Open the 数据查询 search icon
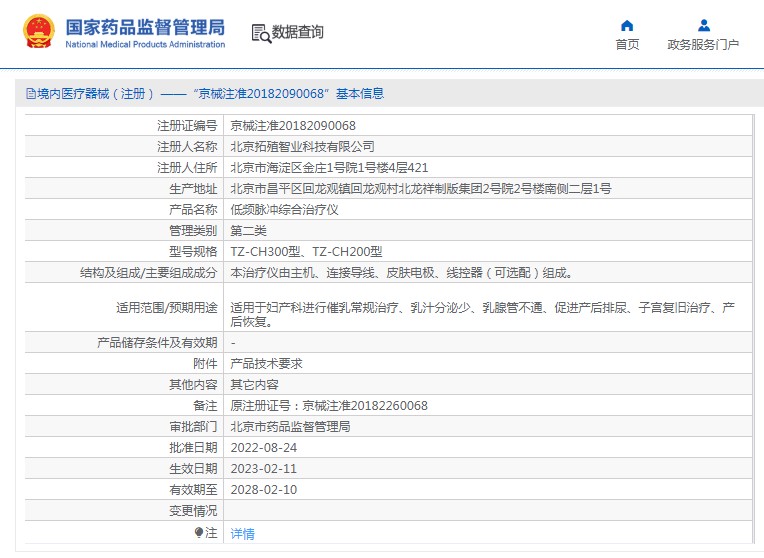The width and height of the screenshot is (764, 558). [x=260, y=33]
